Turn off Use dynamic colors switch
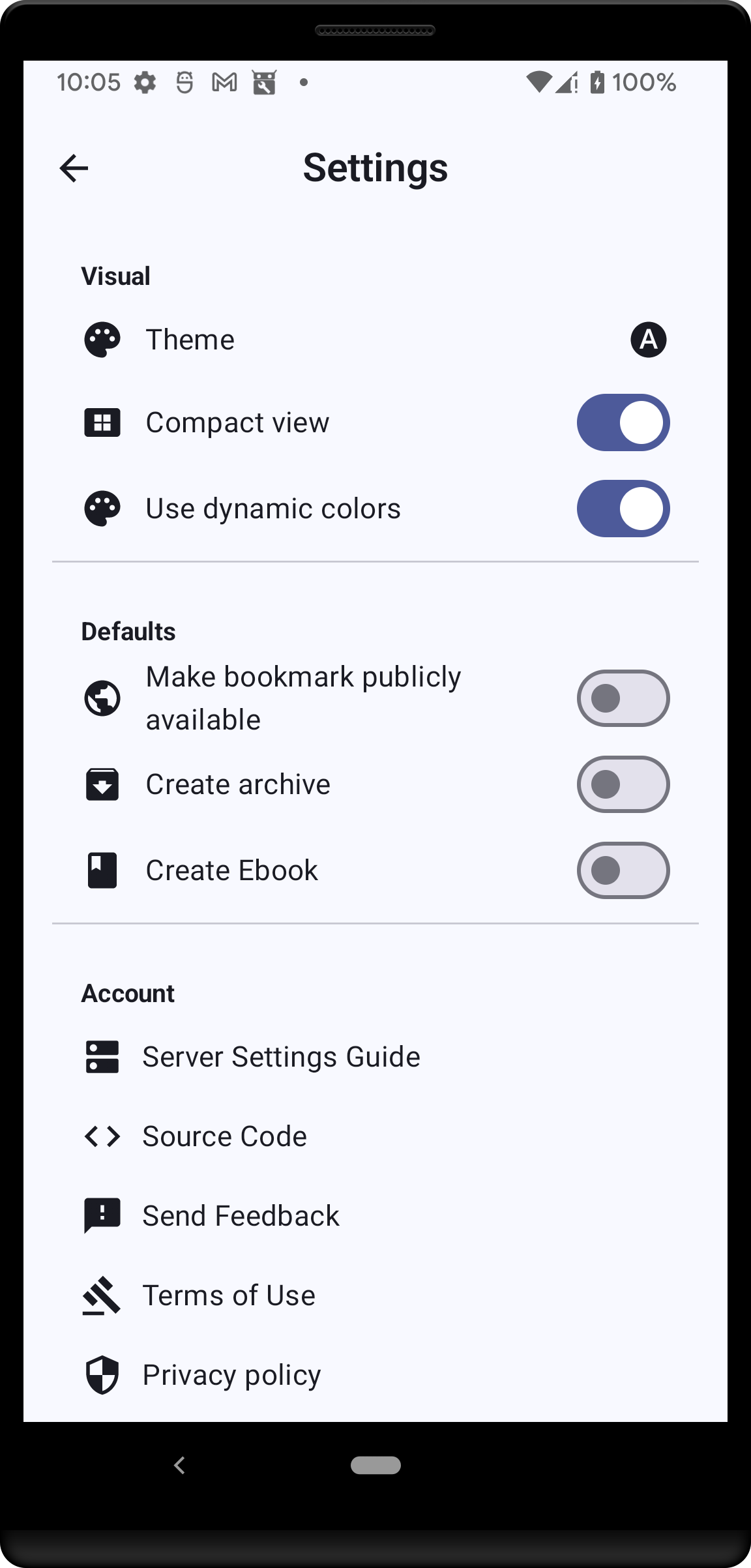The width and height of the screenshot is (751, 1568). 623,509
